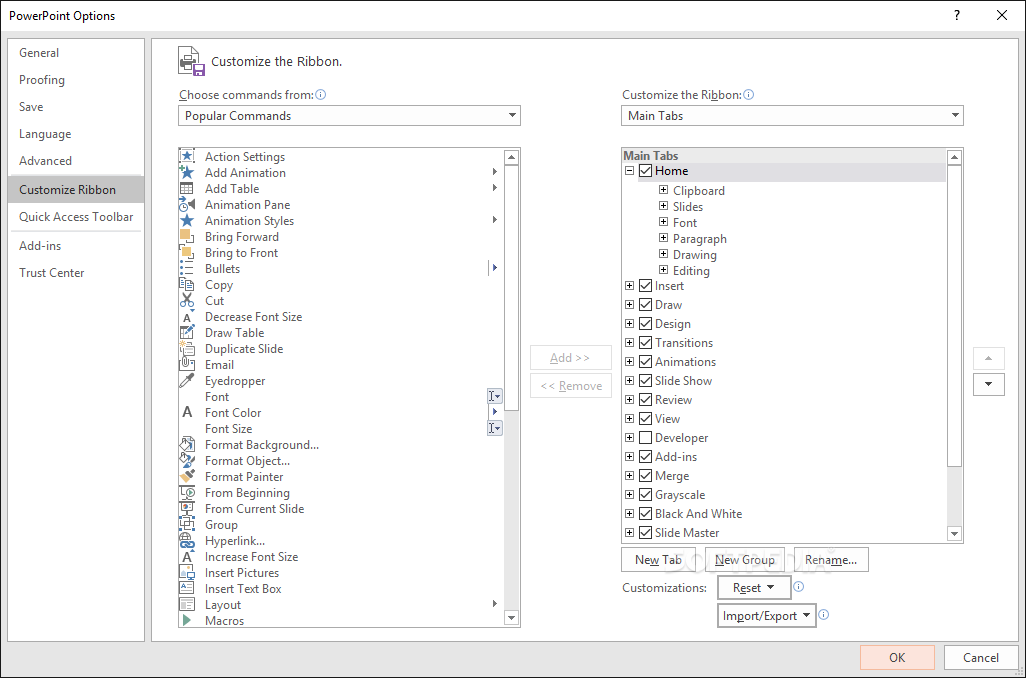Go to Quick Access Toolbar category

[x=76, y=217]
